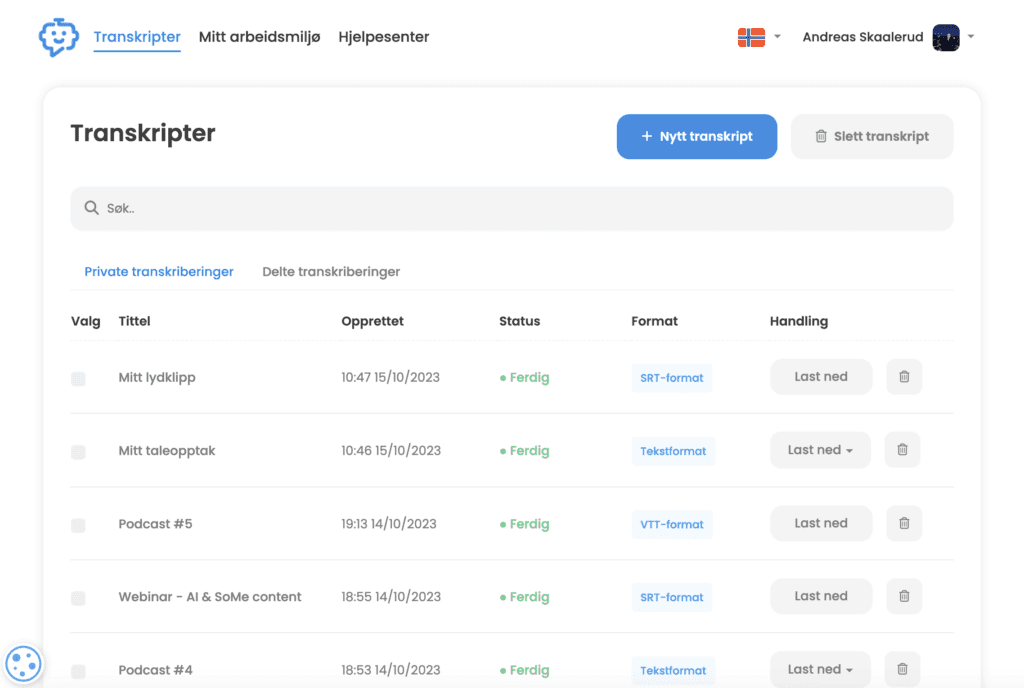Switch to Delte transkriberinger tab

[331, 272]
